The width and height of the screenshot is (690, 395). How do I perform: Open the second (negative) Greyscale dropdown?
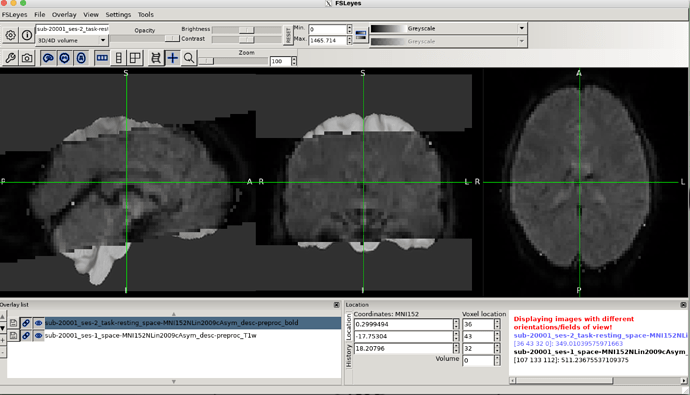coord(448,41)
